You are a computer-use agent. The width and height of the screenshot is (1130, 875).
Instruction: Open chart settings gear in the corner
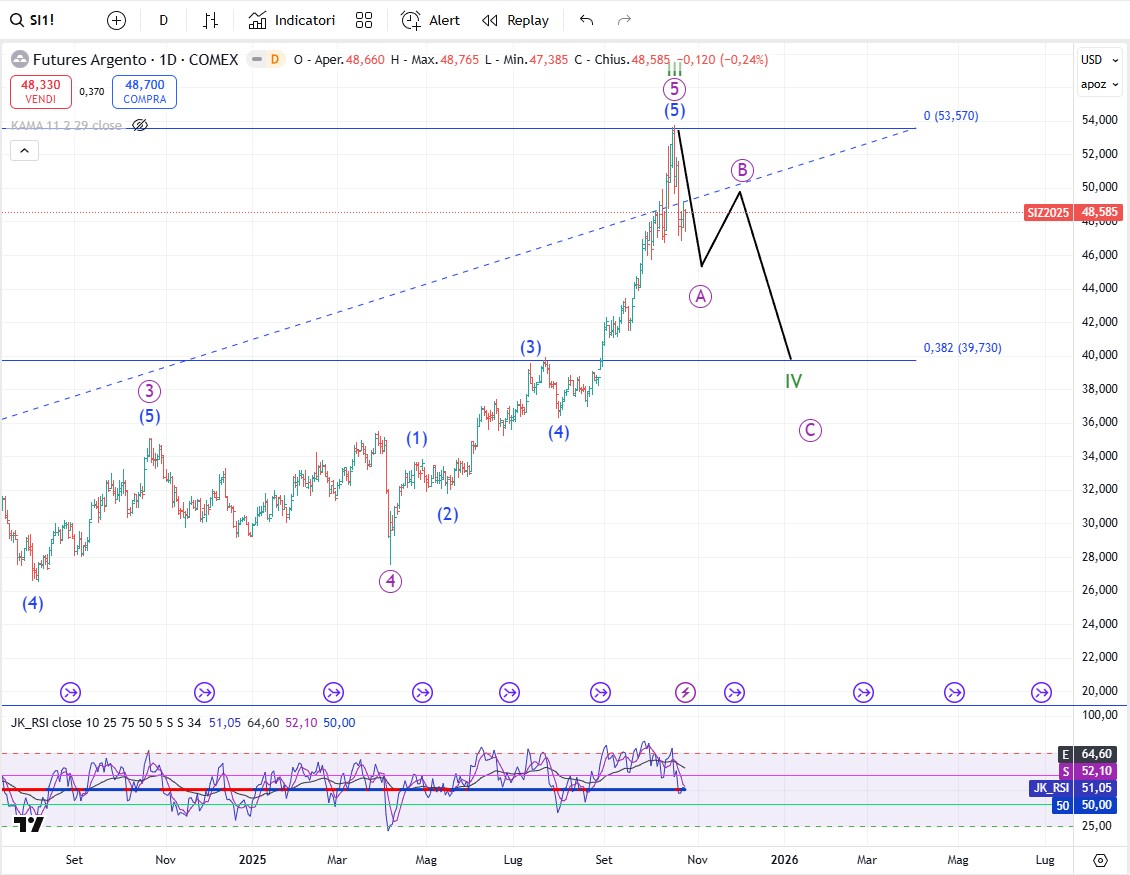pos(1100,860)
